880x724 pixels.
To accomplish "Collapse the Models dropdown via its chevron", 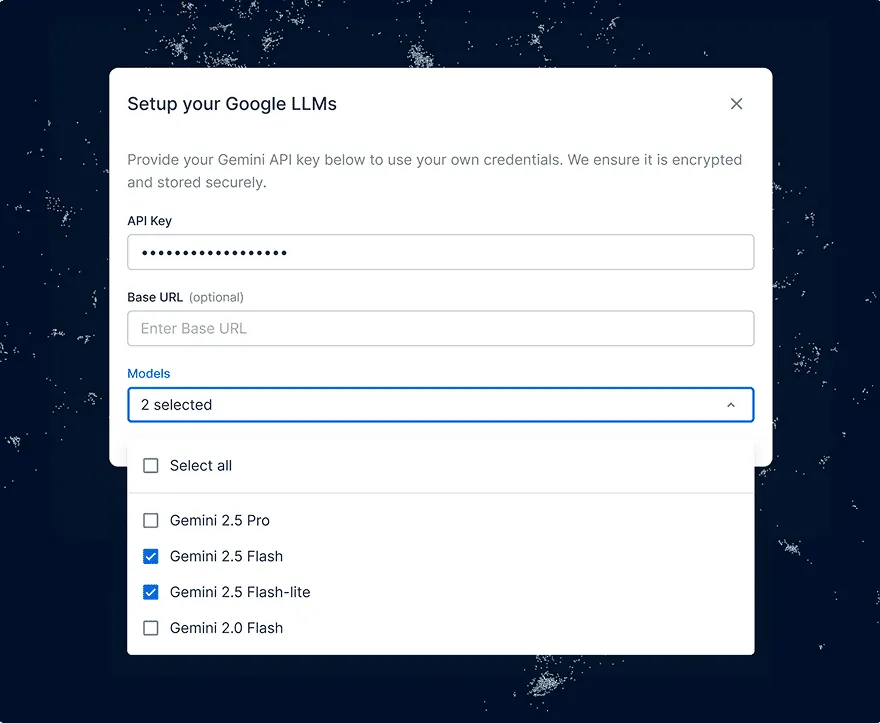I will point(730,404).
